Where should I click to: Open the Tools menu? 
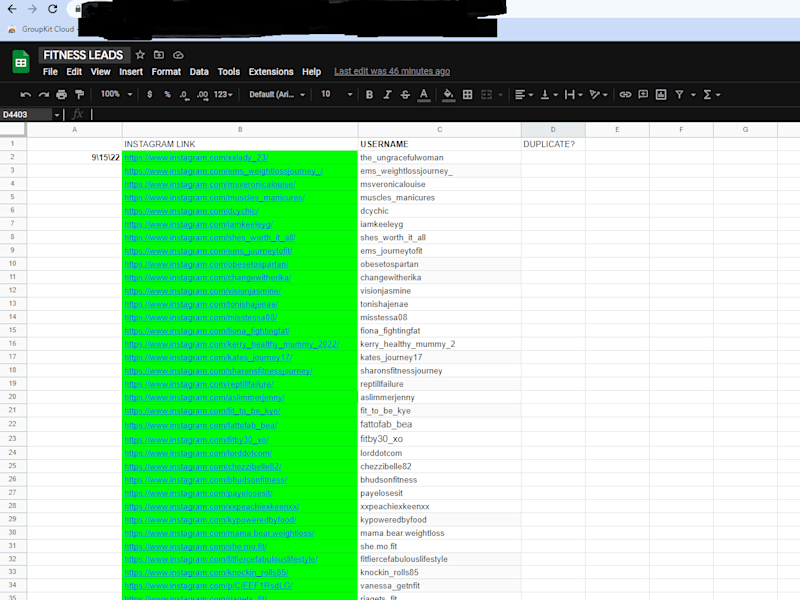click(229, 72)
